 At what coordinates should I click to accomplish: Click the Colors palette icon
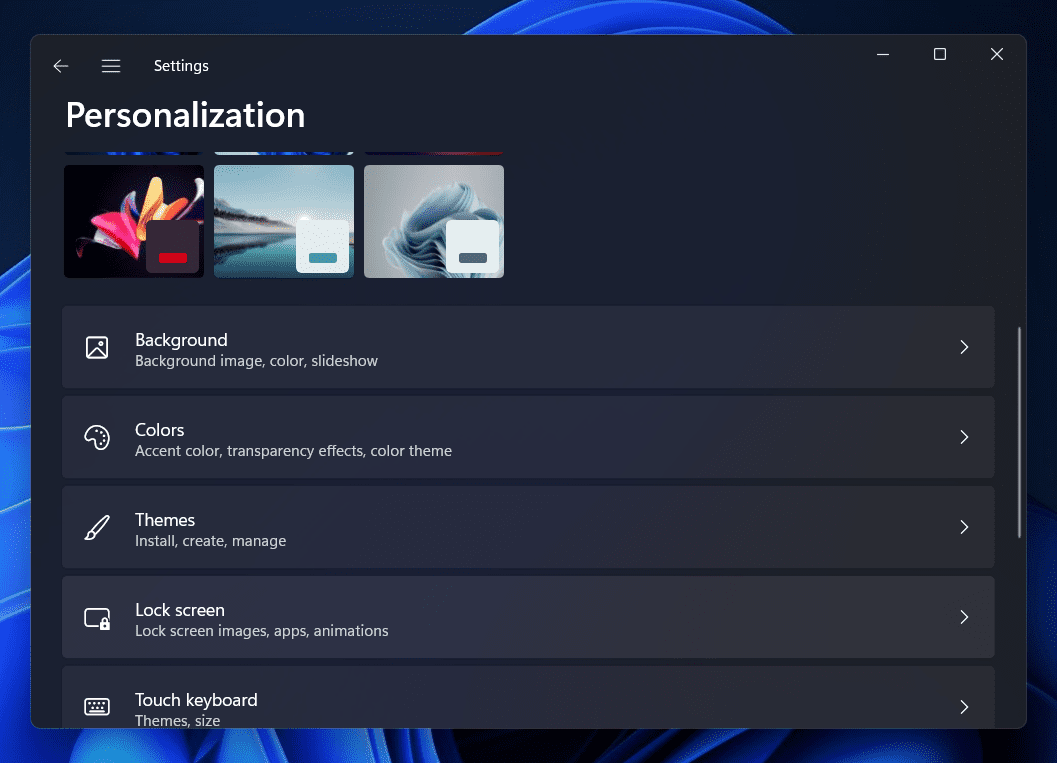point(97,437)
